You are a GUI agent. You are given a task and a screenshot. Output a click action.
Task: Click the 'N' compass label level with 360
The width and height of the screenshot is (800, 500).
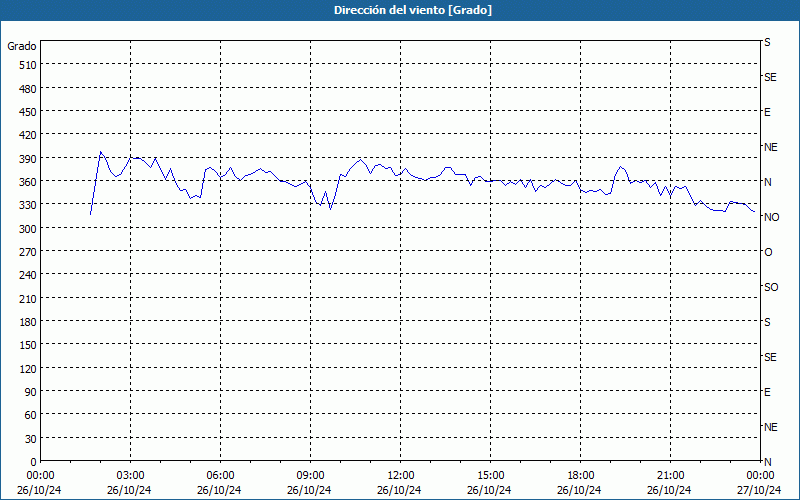pyautogui.click(x=768, y=182)
